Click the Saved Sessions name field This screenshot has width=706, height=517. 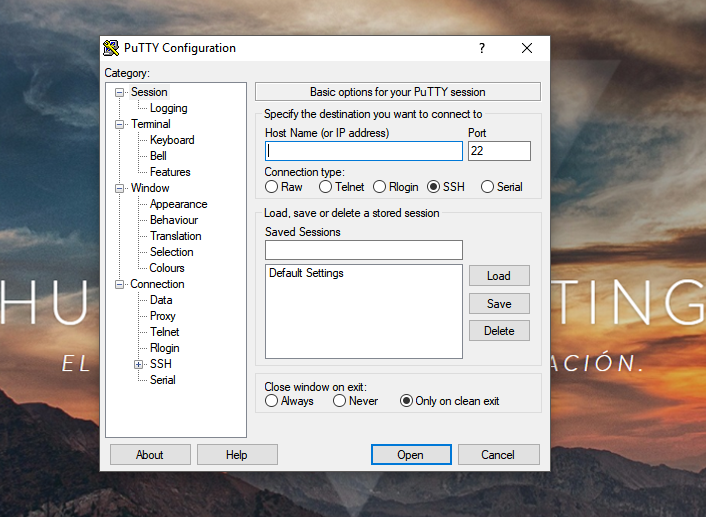pyautogui.click(x=364, y=250)
